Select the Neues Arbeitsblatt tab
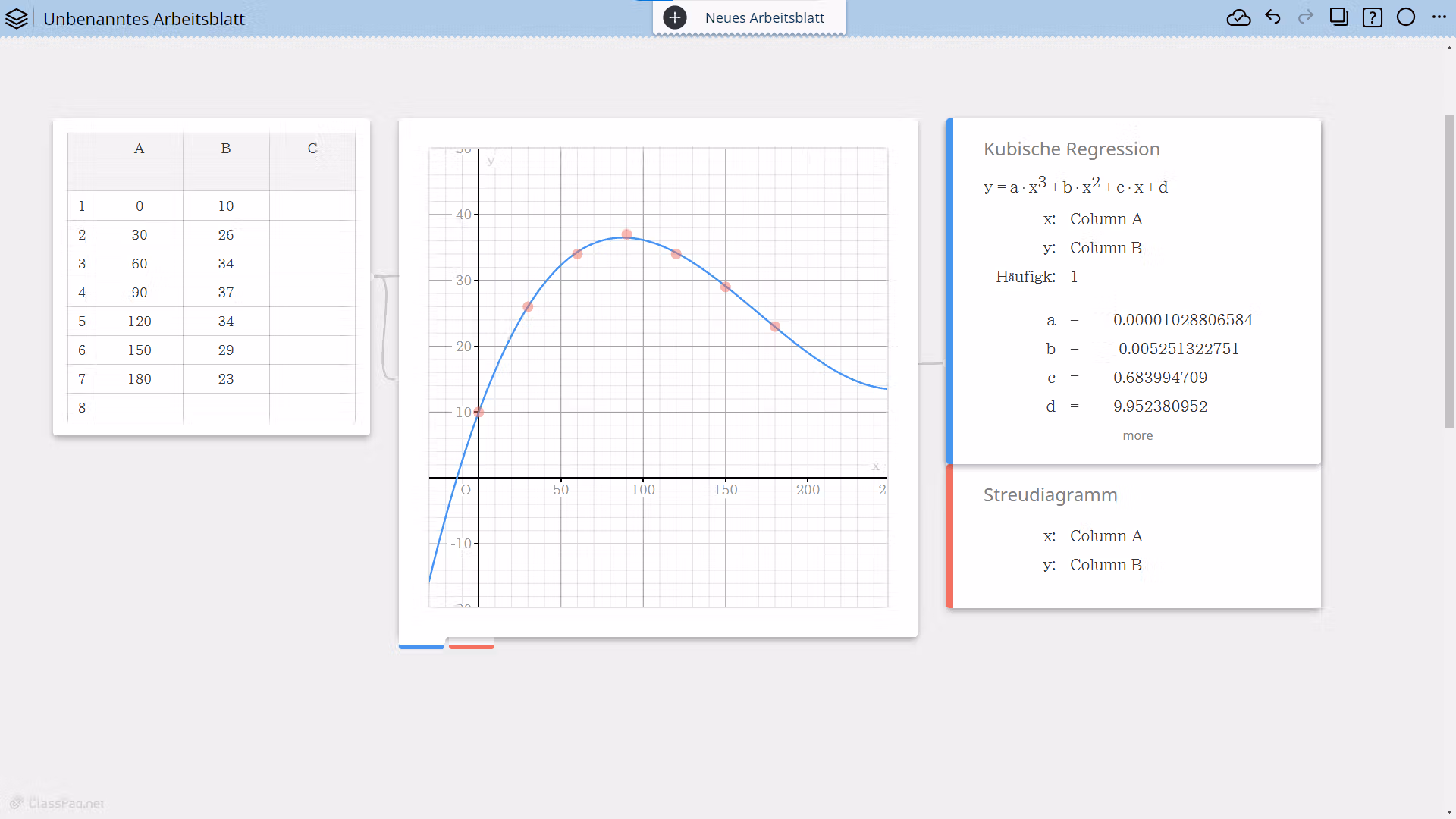The width and height of the screenshot is (1456, 819). pyautogui.click(x=764, y=17)
